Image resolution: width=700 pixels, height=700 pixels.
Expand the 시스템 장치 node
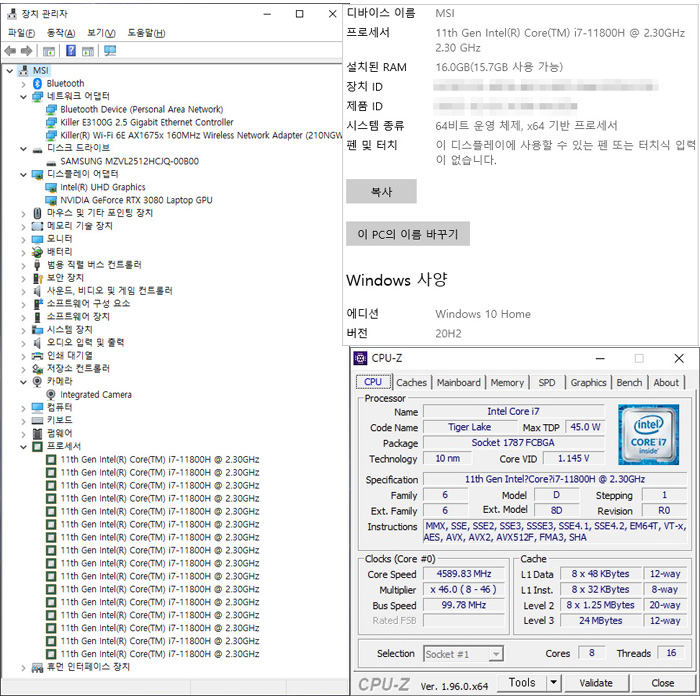point(24,330)
